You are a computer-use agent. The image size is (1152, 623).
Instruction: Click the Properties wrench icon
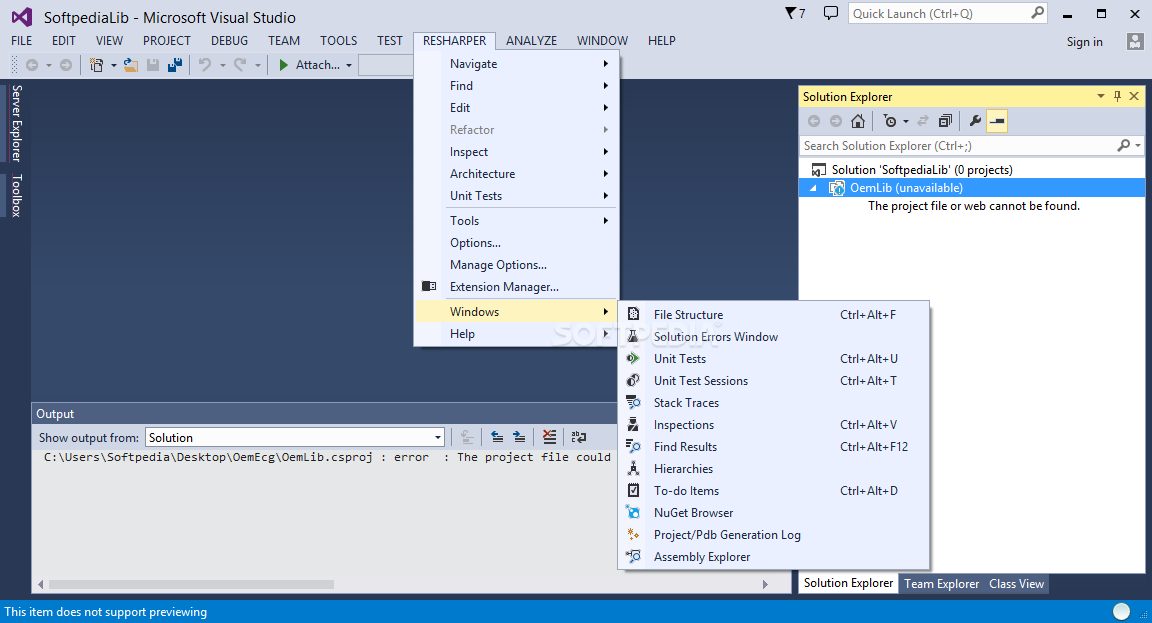tap(975, 121)
